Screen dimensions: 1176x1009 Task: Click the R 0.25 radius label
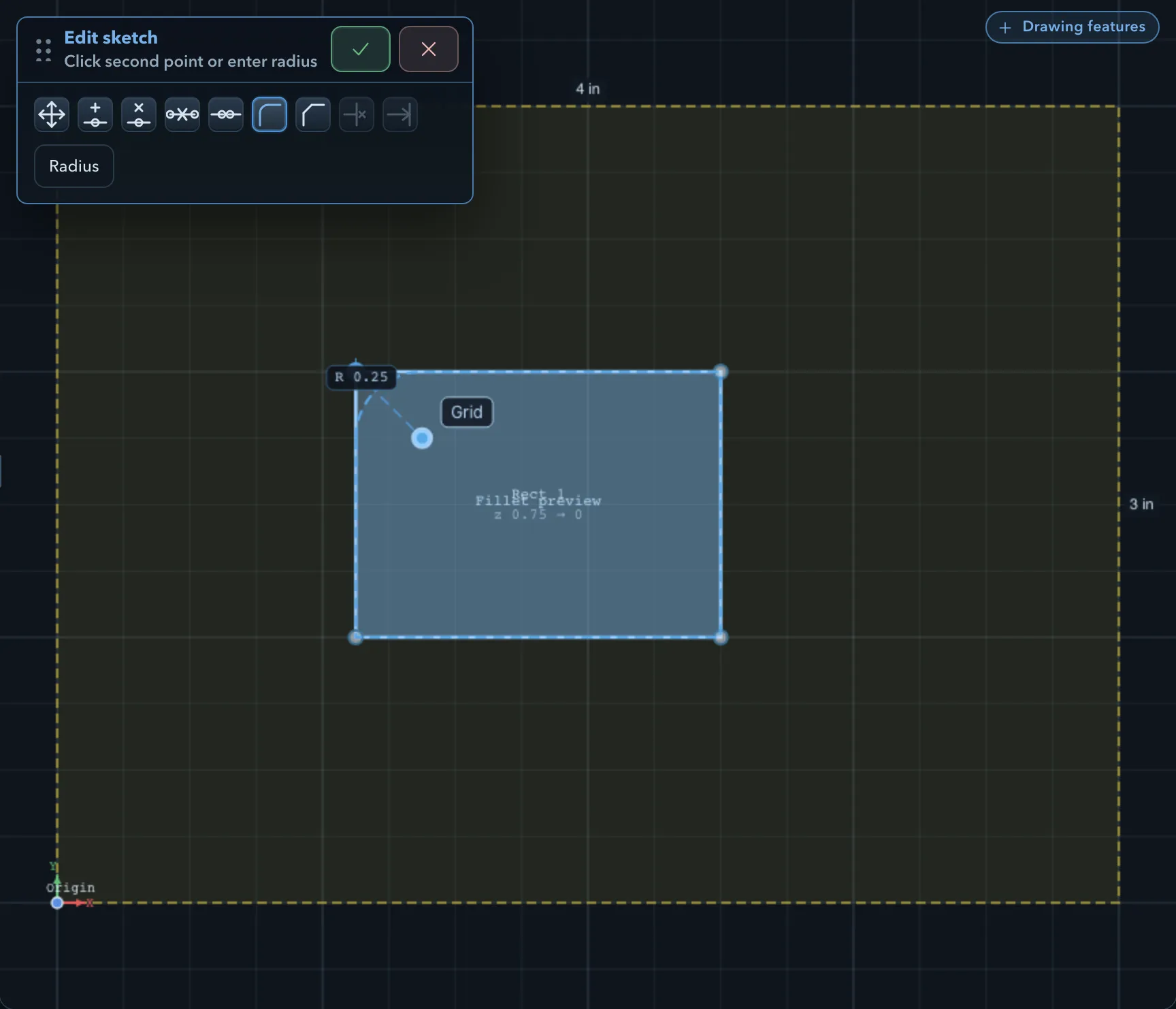[361, 377]
